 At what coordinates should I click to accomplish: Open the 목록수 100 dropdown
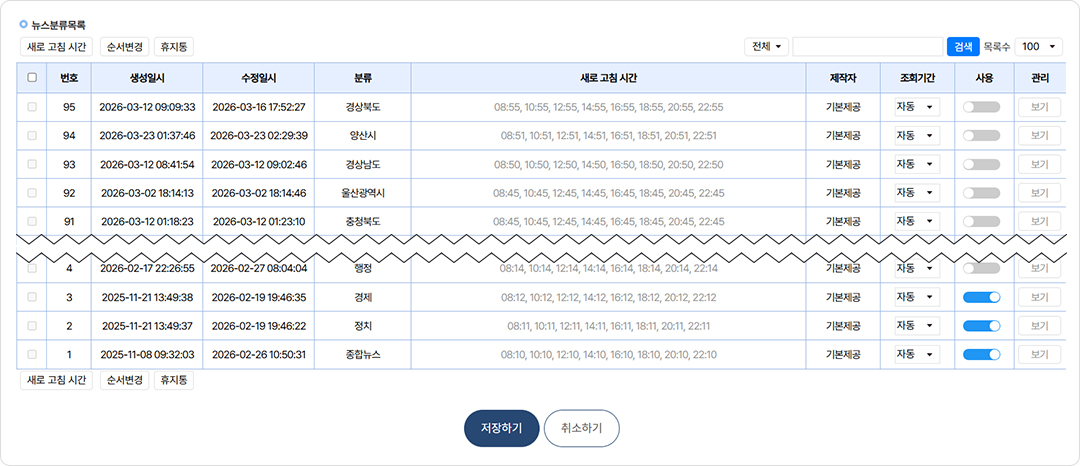(x=1039, y=46)
